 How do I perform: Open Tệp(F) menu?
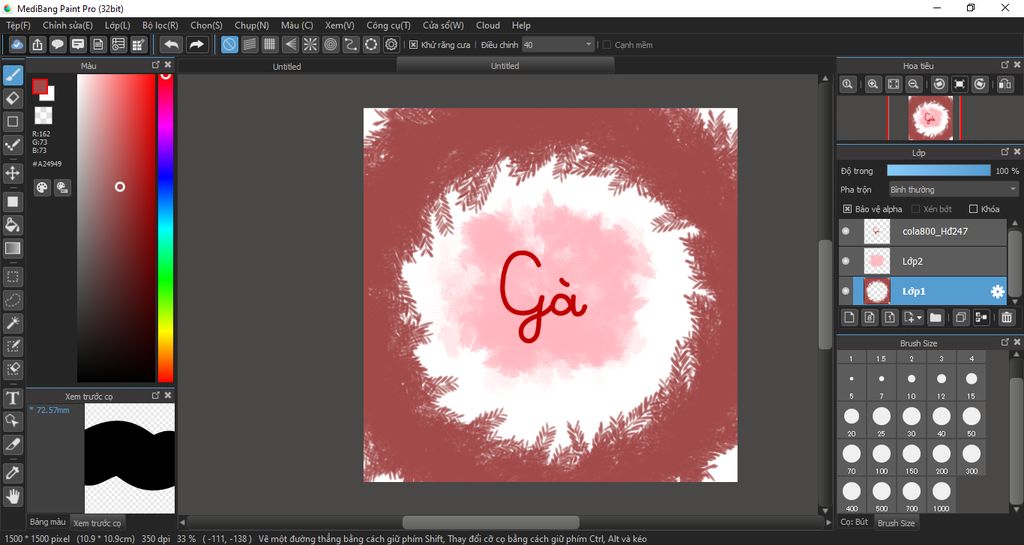coord(18,25)
